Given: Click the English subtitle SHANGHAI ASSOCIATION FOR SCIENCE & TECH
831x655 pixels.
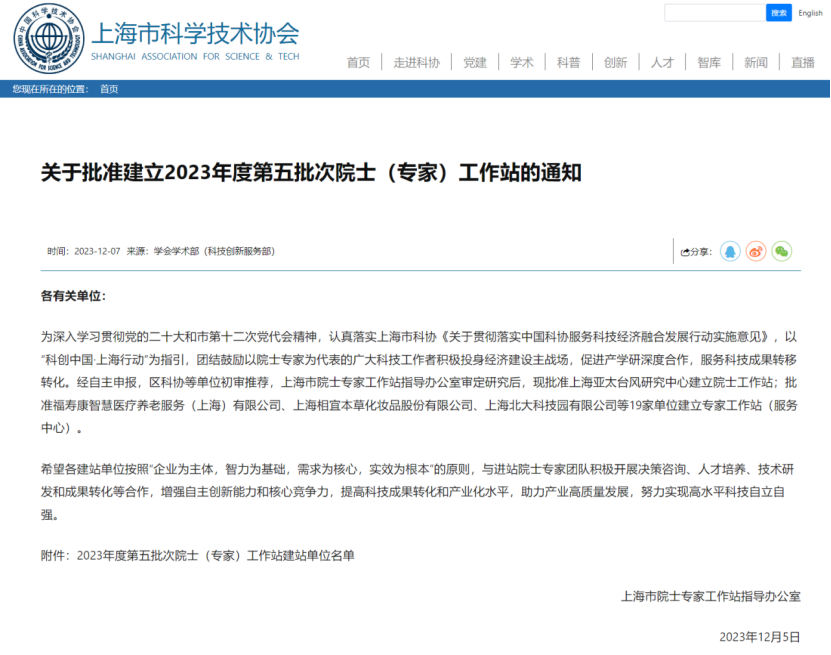Looking at the screenshot, I should [195, 57].
